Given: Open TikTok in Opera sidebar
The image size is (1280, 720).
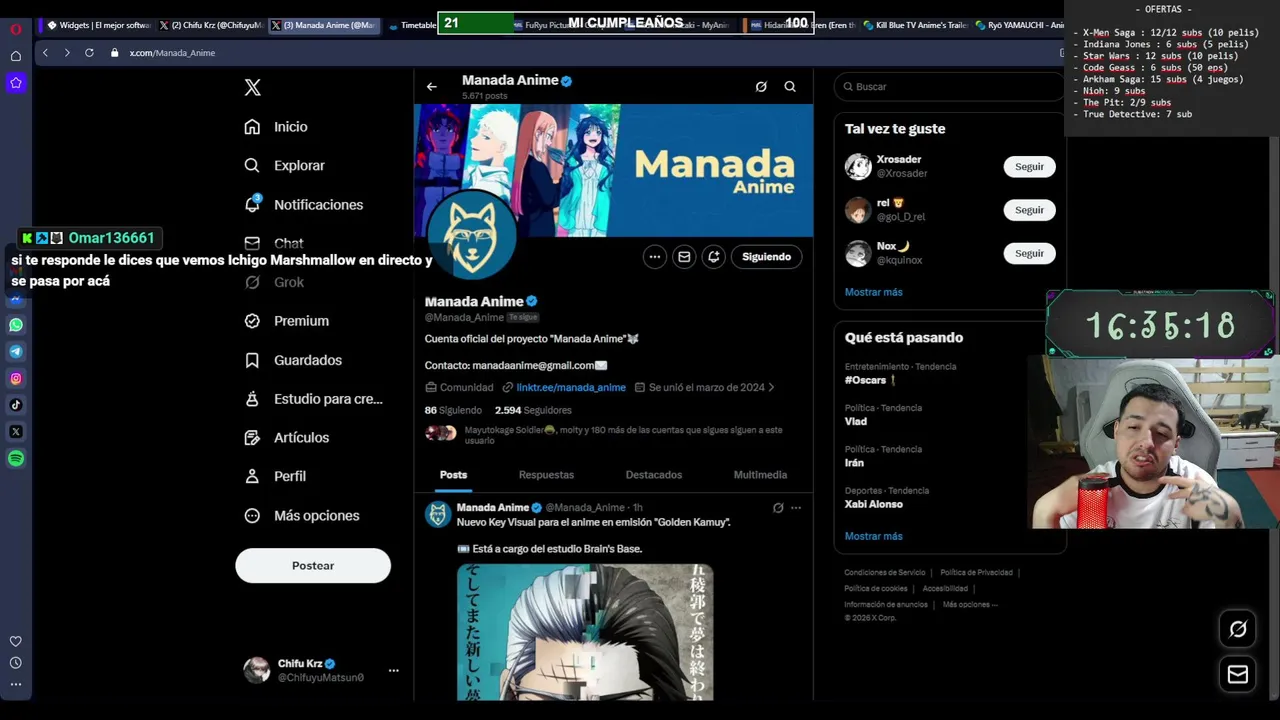Looking at the screenshot, I should 16,405.
